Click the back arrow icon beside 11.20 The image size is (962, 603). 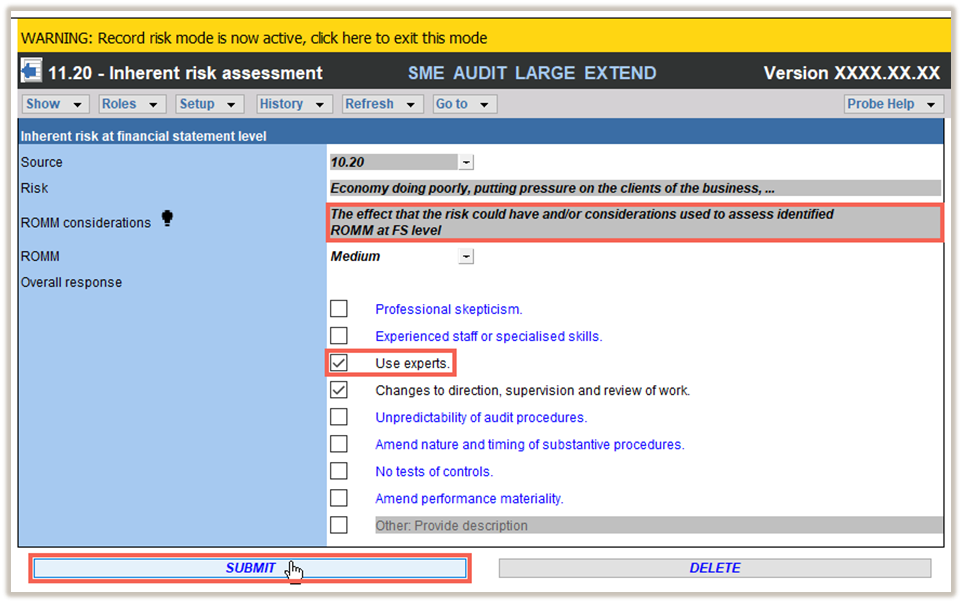coord(31,71)
